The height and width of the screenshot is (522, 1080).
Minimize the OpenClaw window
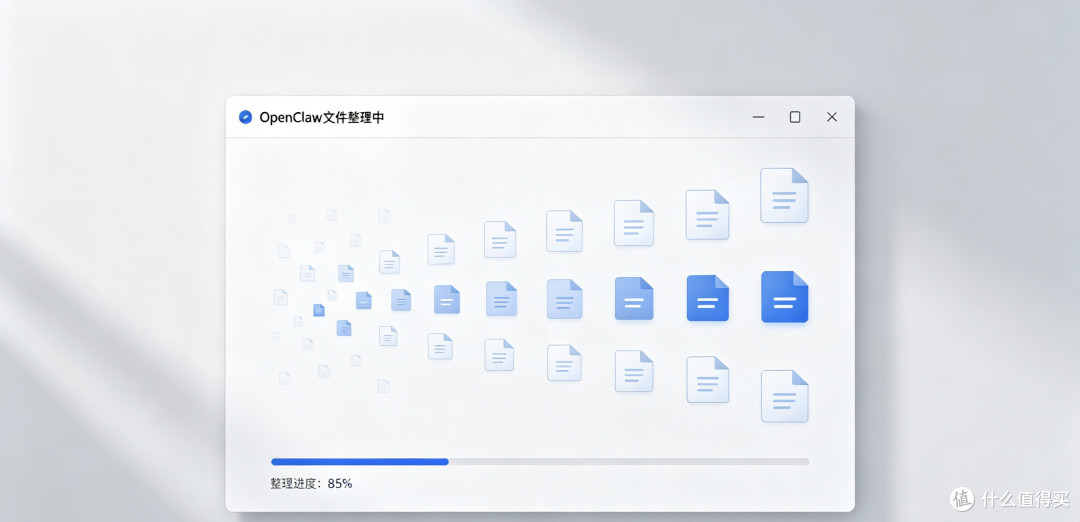tap(758, 117)
